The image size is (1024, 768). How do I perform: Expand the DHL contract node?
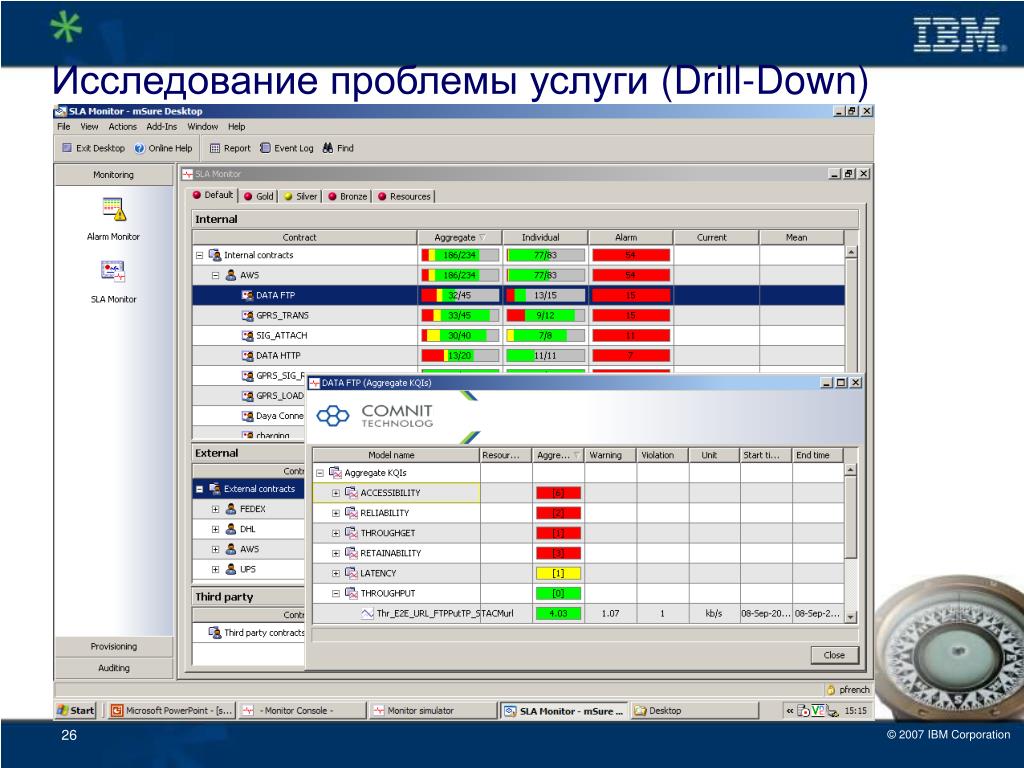215,530
